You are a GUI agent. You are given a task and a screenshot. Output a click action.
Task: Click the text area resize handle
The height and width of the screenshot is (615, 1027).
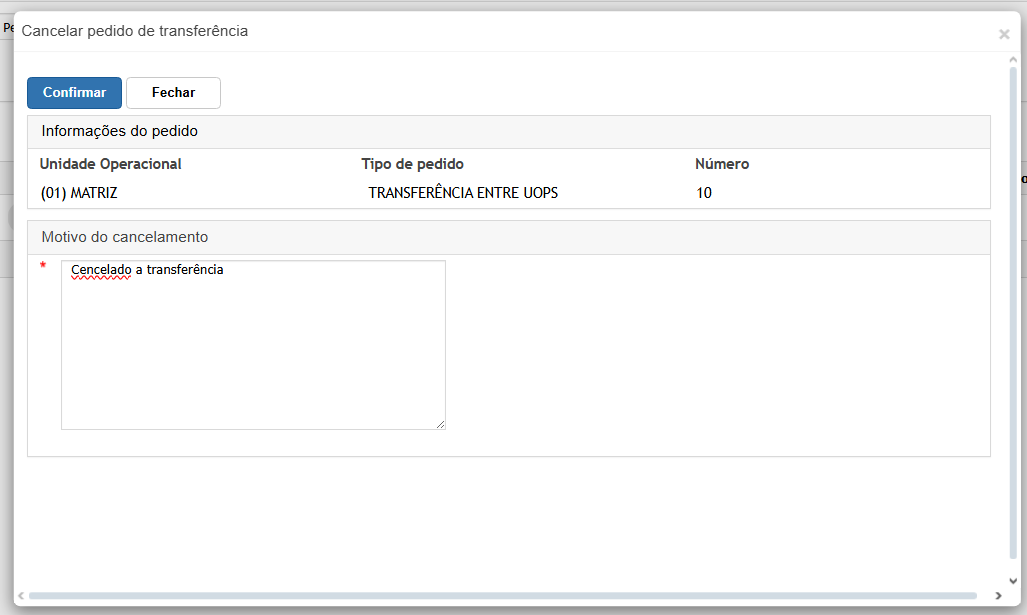[440, 424]
